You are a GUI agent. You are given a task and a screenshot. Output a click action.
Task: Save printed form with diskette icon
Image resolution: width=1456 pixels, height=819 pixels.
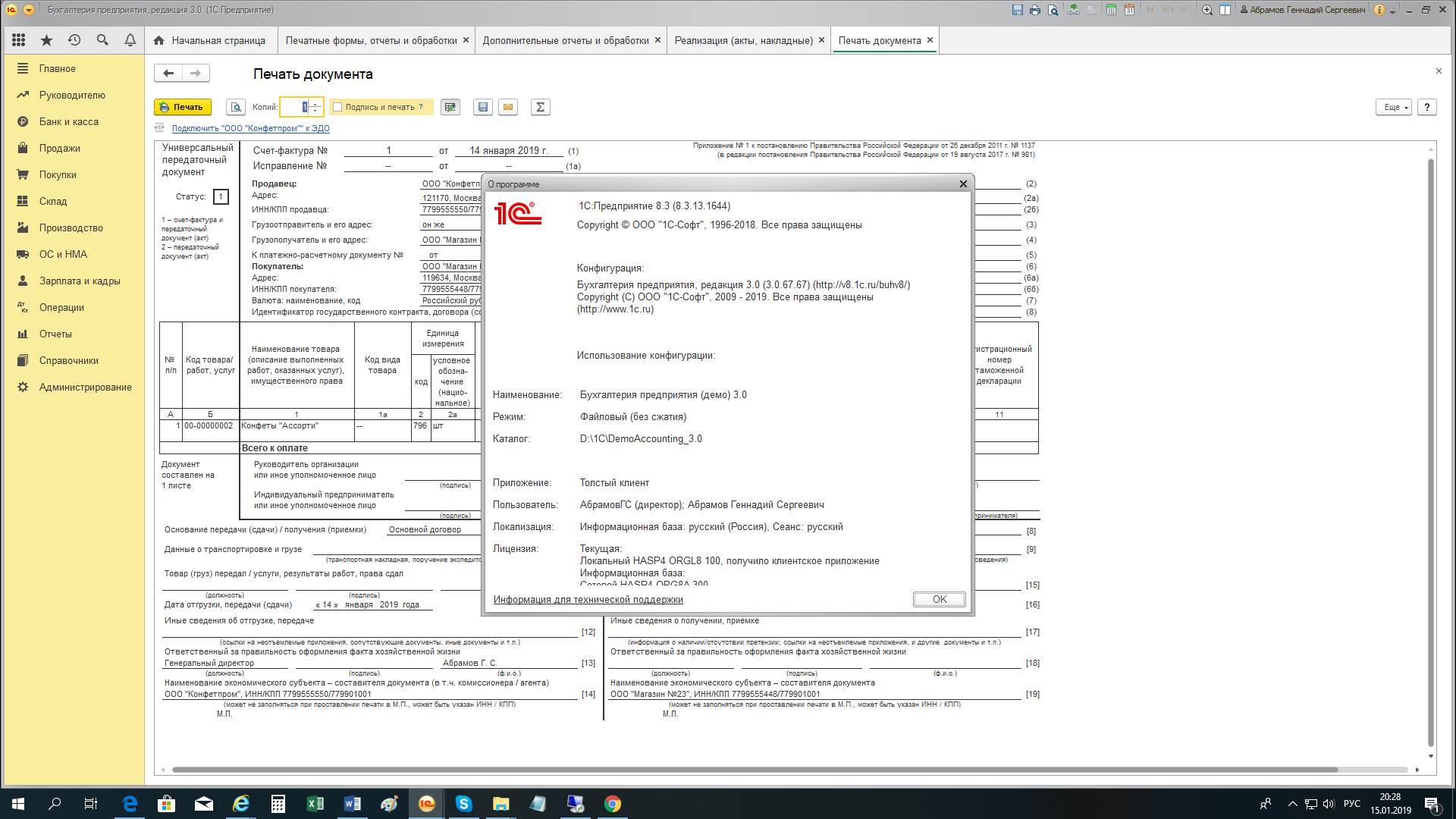[483, 107]
